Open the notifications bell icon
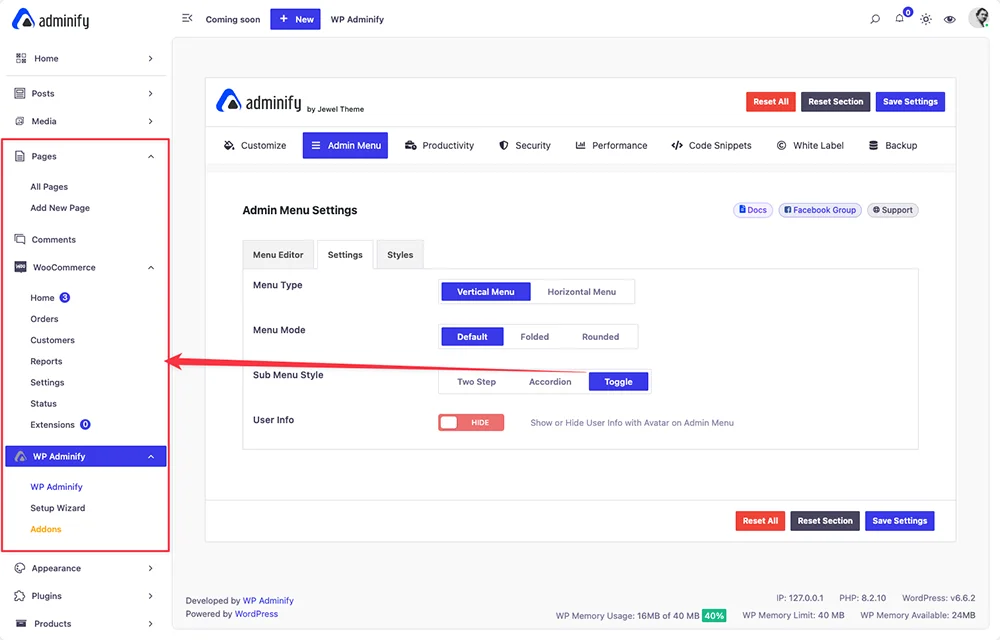 point(899,18)
